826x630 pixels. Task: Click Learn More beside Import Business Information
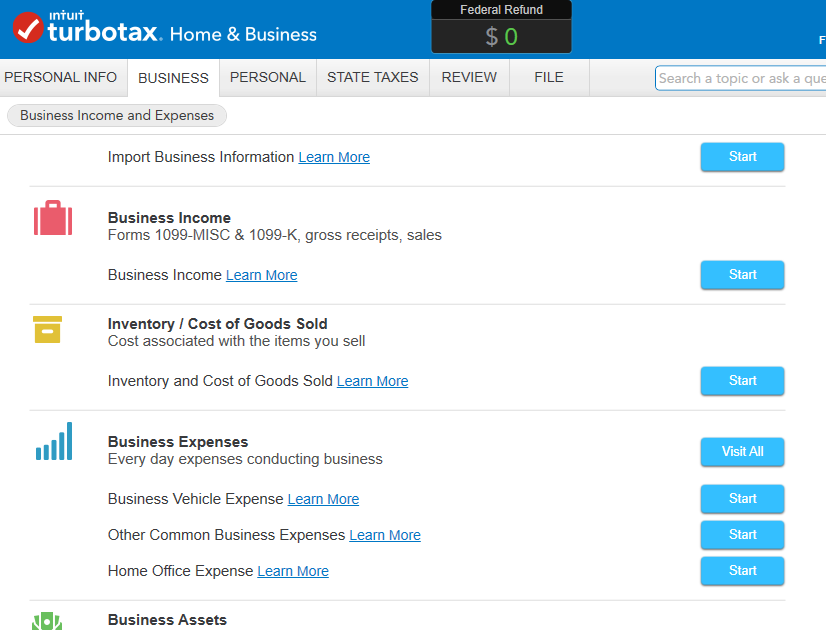tap(334, 157)
